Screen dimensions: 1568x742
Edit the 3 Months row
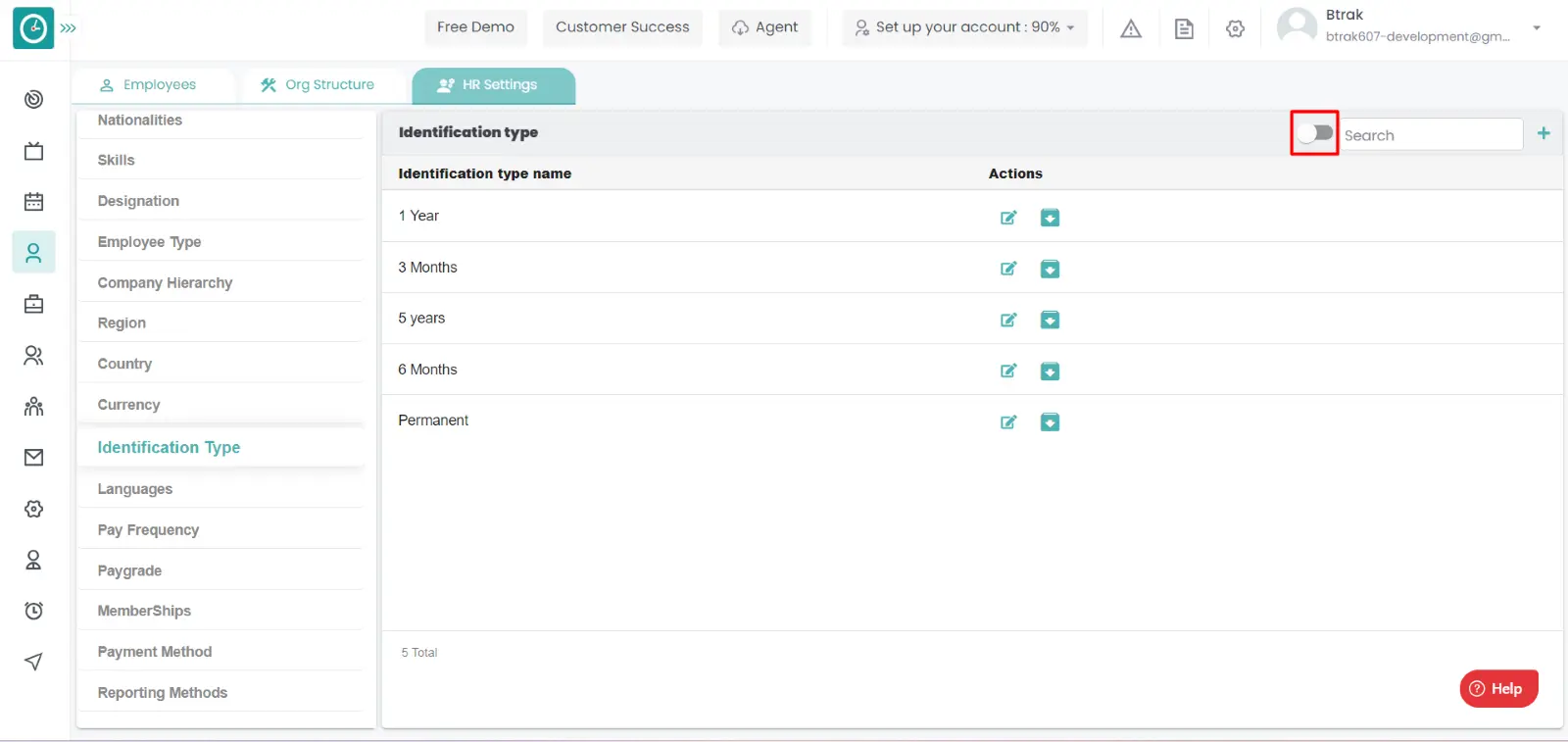point(1008,269)
